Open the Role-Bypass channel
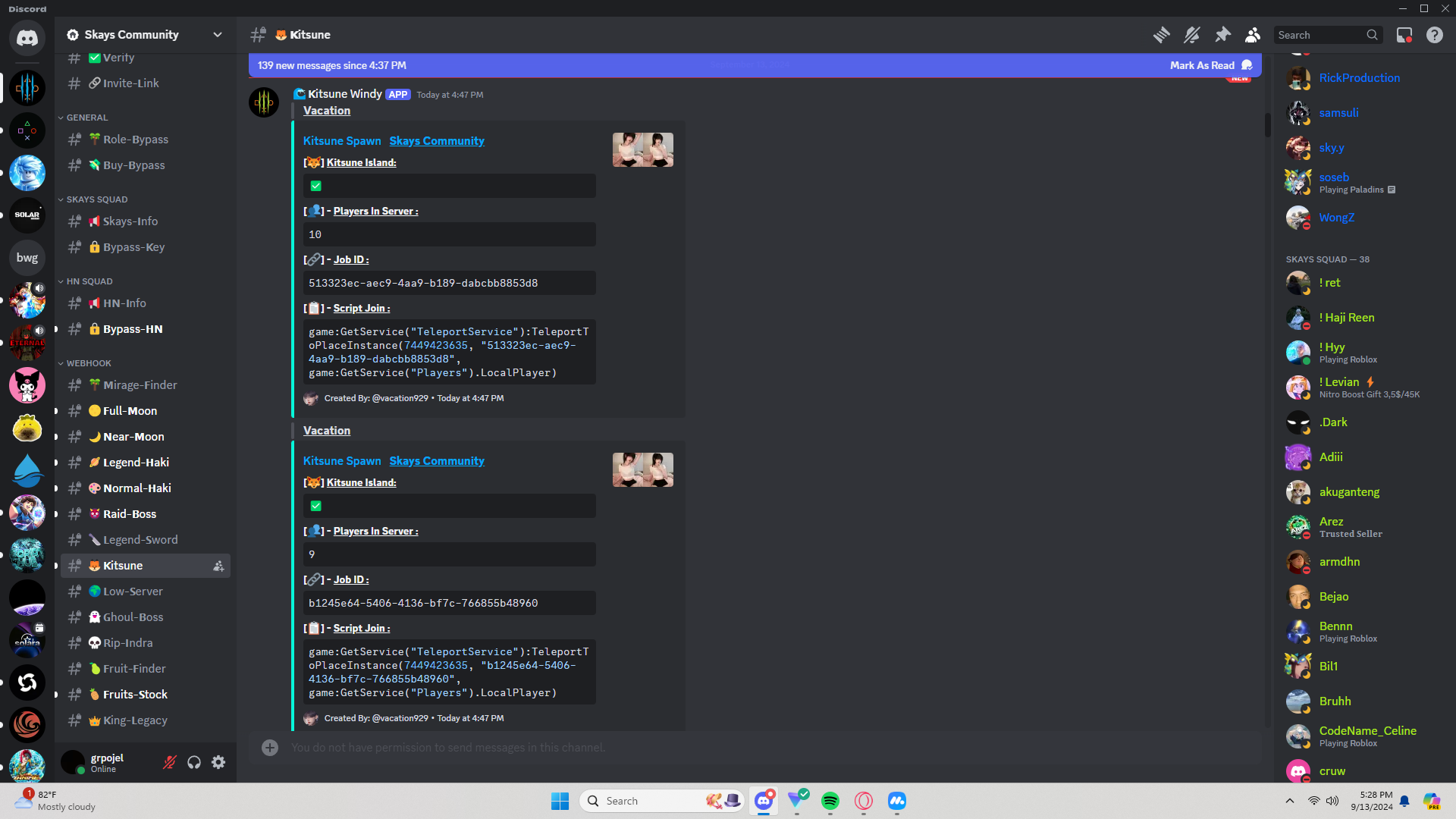 pyautogui.click(x=146, y=140)
